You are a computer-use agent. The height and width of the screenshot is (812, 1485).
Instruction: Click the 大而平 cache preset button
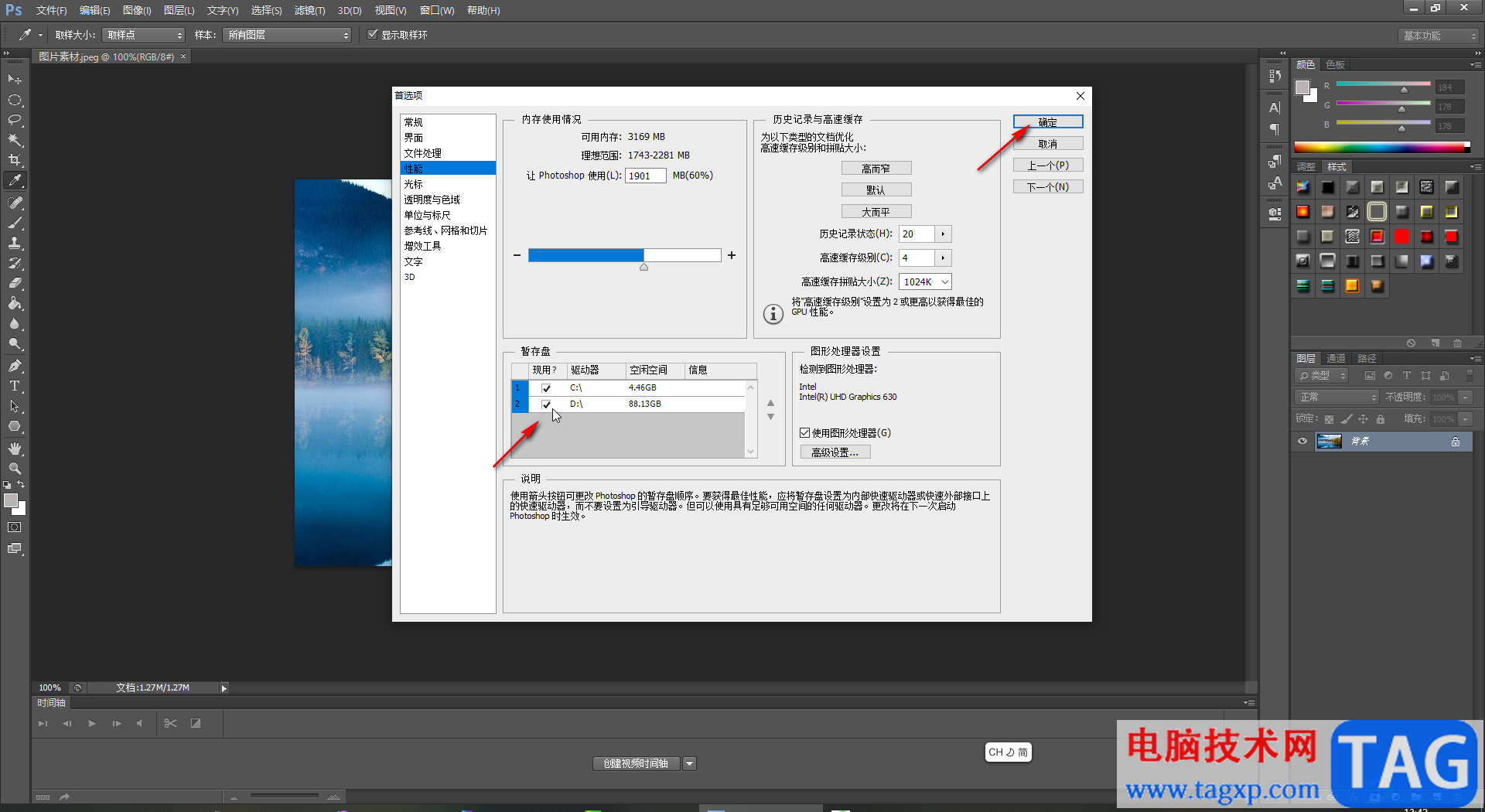tap(876, 211)
